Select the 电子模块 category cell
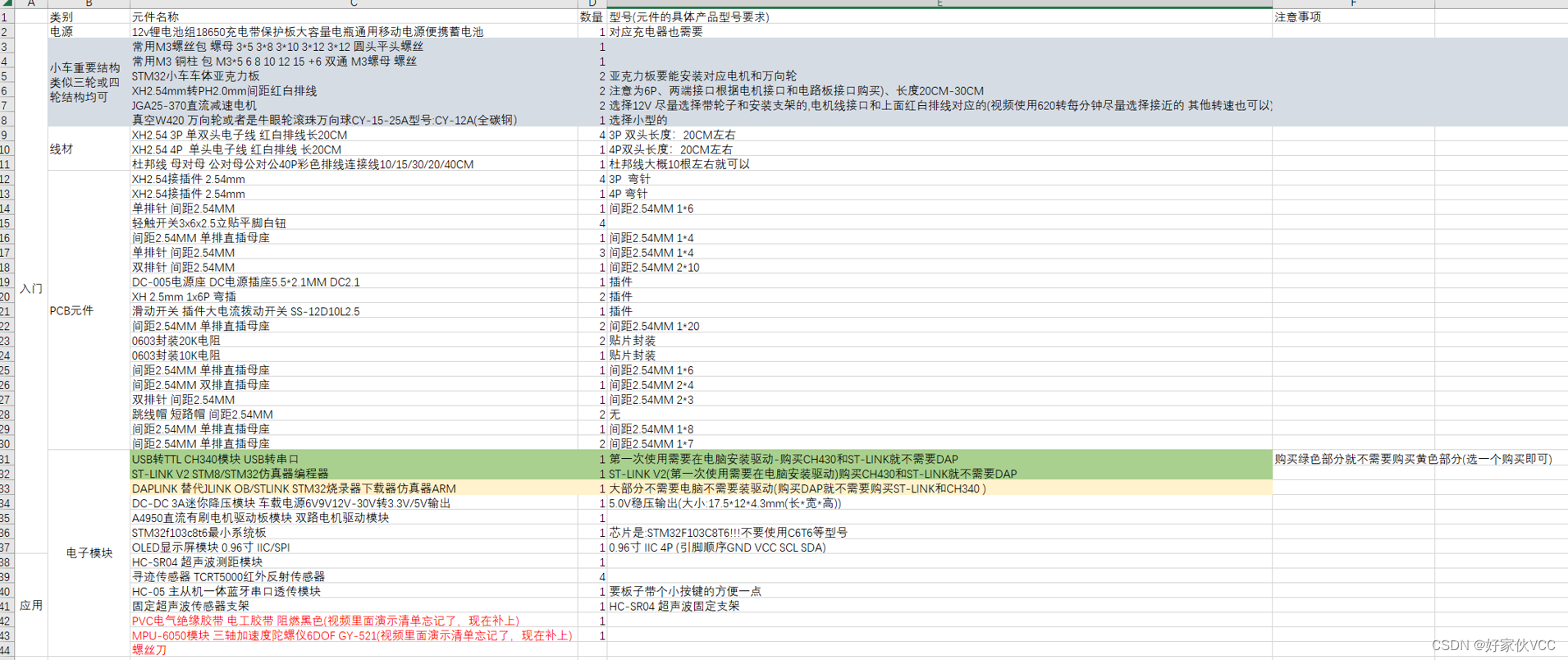1568x660 pixels. coord(89,553)
